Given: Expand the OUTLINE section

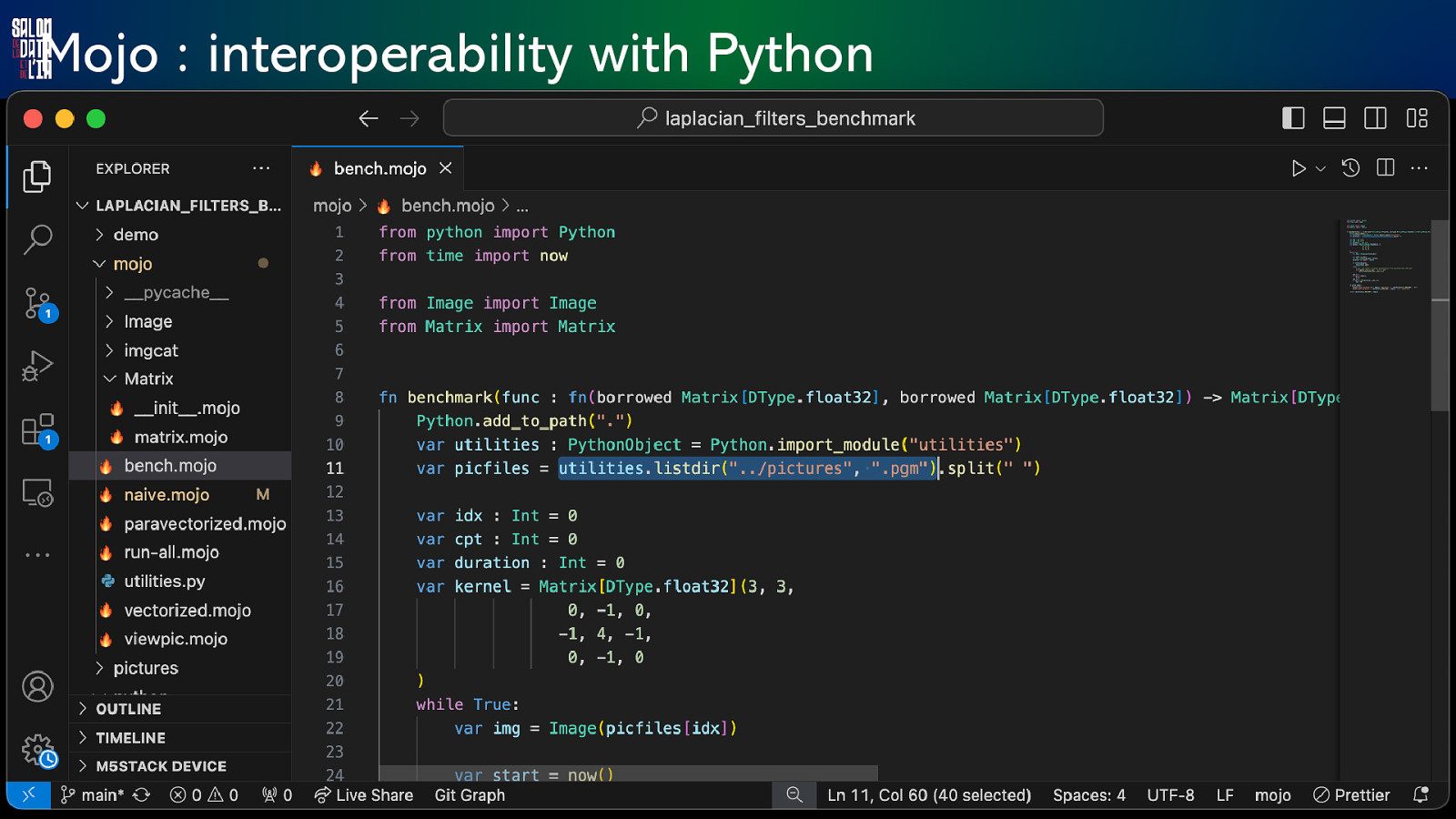Looking at the screenshot, I should [x=180, y=709].
